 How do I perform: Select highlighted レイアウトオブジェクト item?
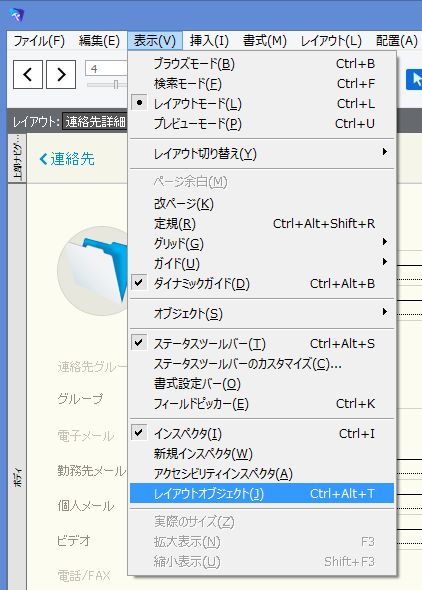(x=262, y=493)
